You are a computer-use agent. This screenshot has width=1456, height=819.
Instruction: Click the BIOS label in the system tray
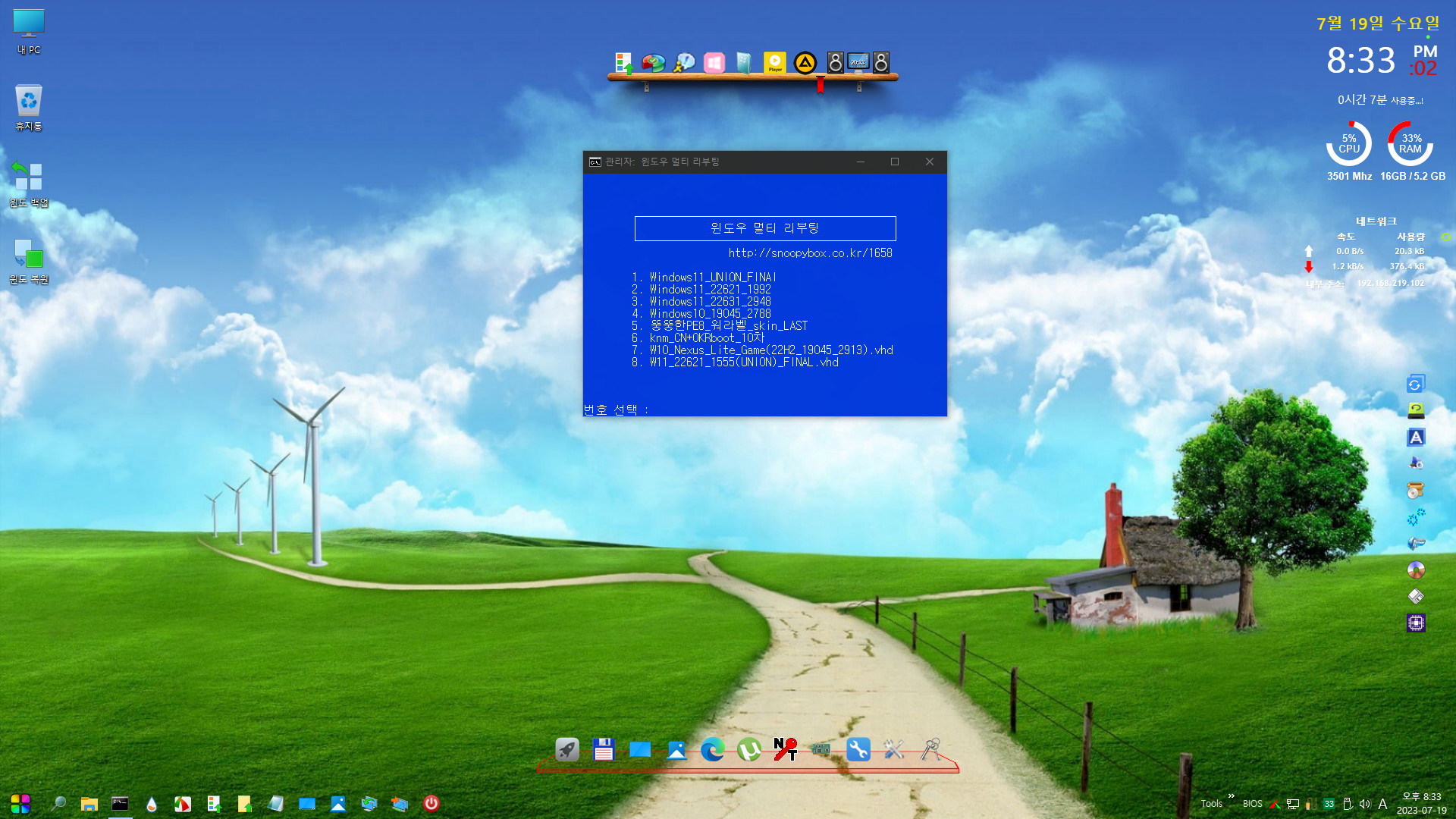(x=1253, y=804)
